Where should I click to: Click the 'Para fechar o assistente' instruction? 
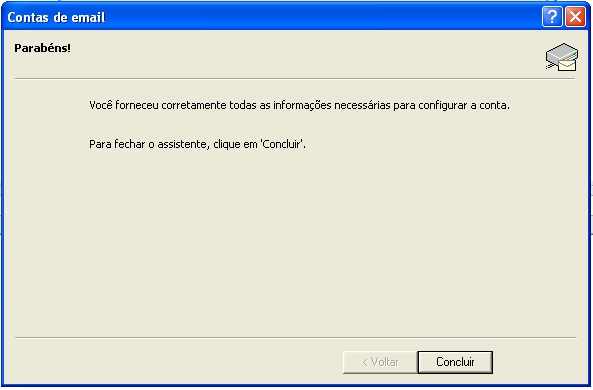click(x=197, y=144)
